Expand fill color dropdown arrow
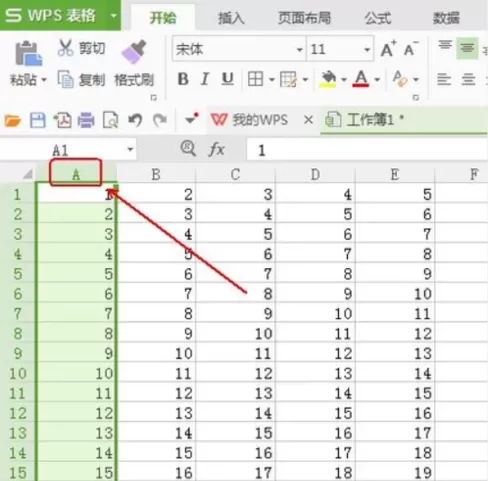Image resolution: width=488 pixels, height=481 pixels. (x=344, y=80)
